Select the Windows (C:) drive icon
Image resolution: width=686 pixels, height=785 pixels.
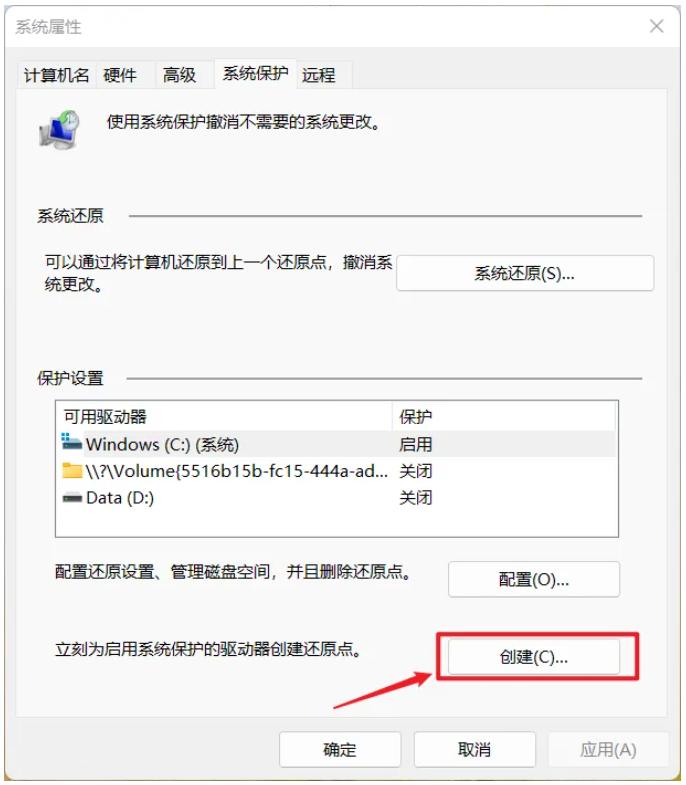(72, 442)
